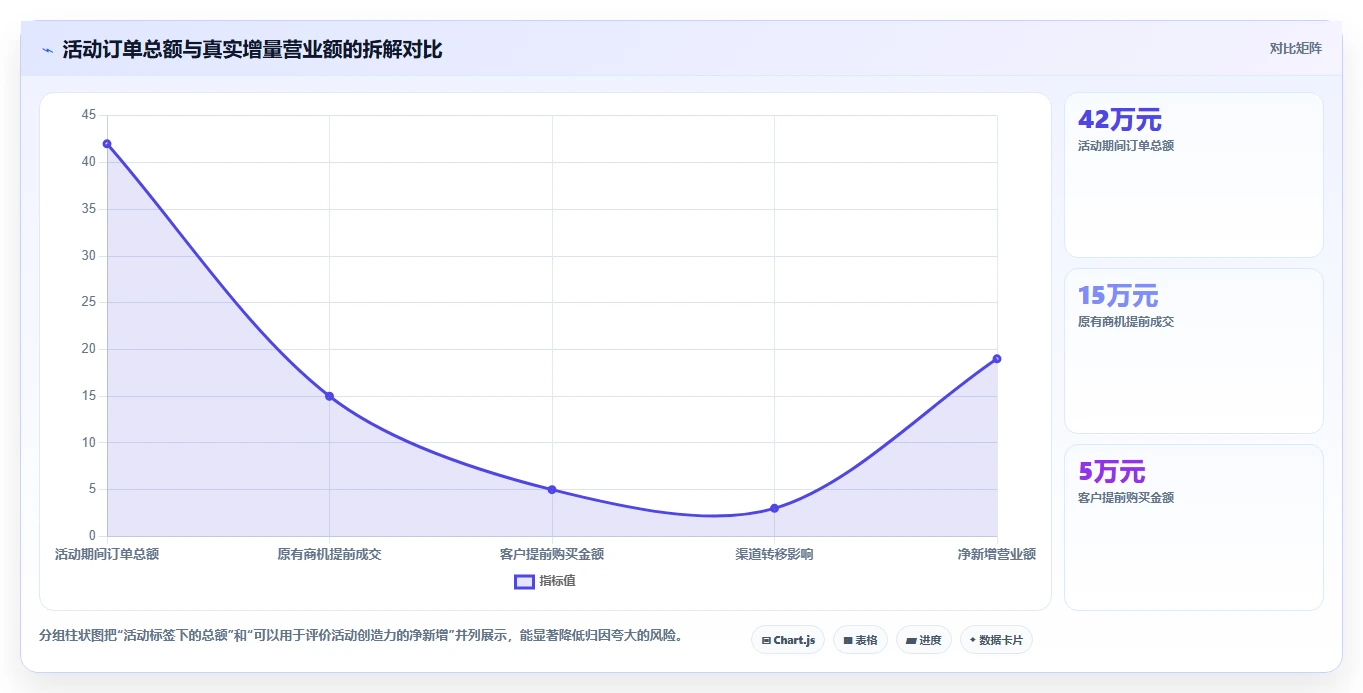Click the 42万元 value card
The height and width of the screenshot is (693, 1363).
(x=1194, y=175)
